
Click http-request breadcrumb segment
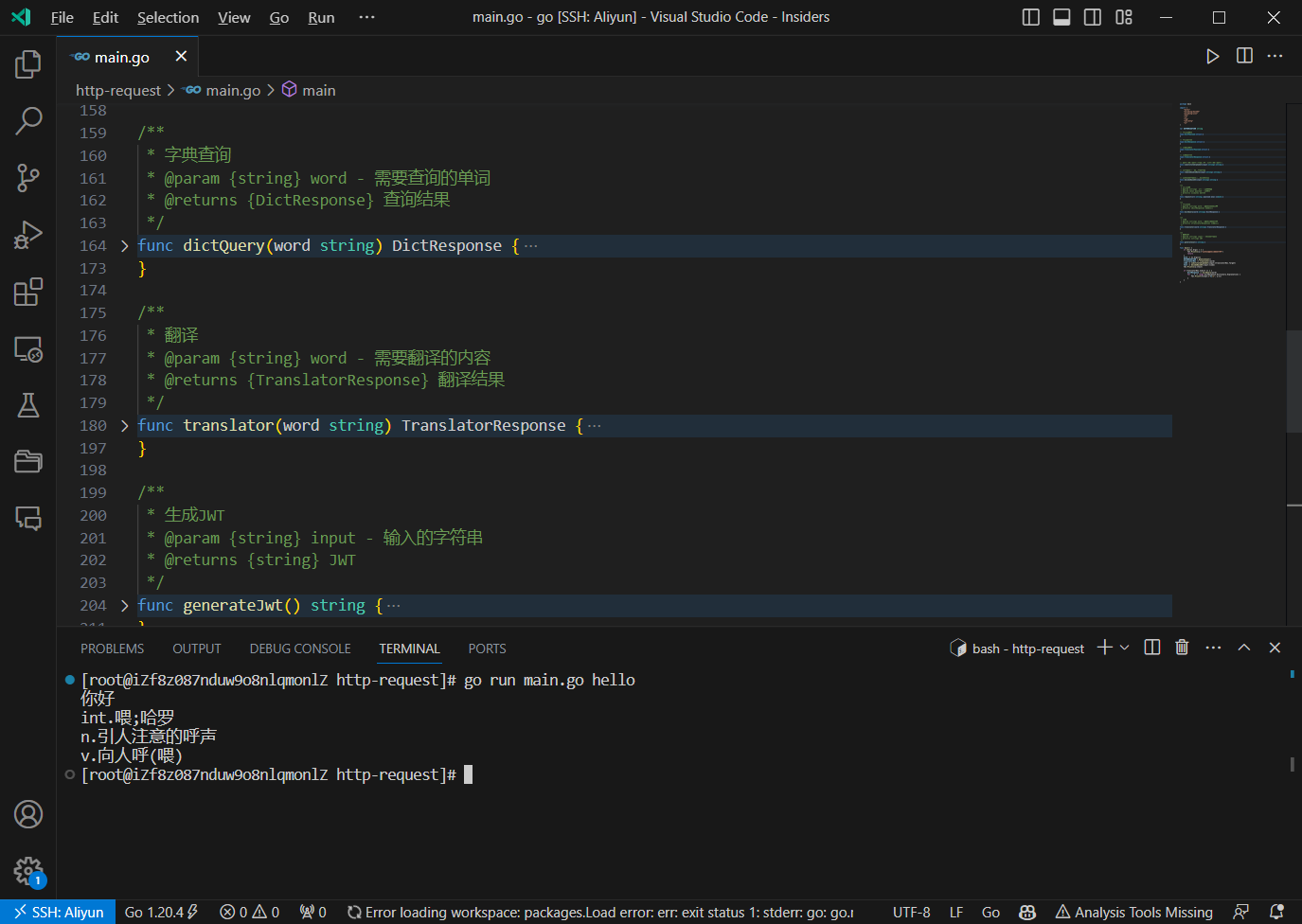pos(118,90)
